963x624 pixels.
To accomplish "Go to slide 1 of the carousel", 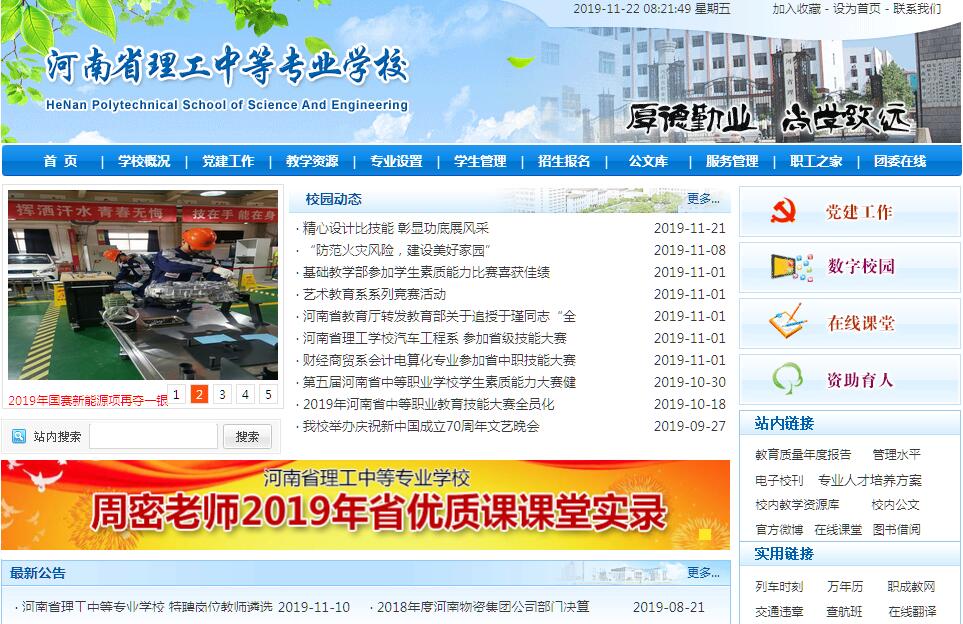I will (x=176, y=395).
